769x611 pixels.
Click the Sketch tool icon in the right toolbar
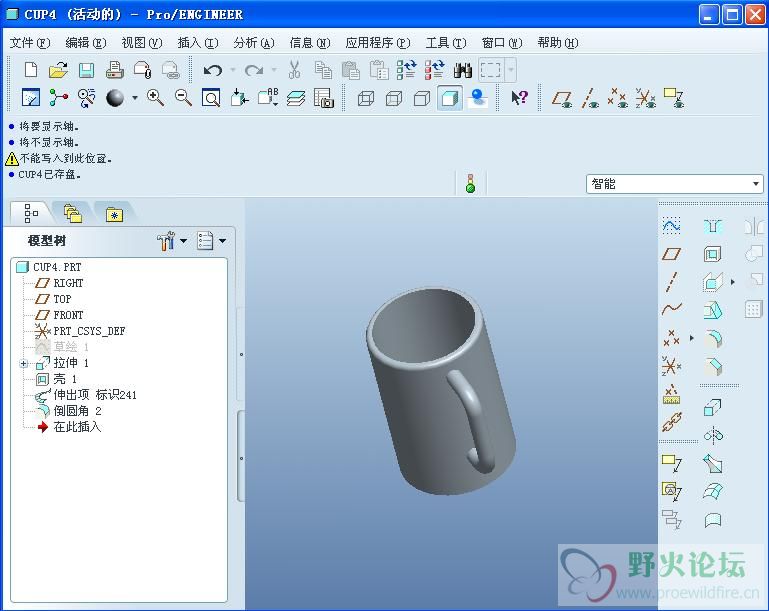[671, 226]
